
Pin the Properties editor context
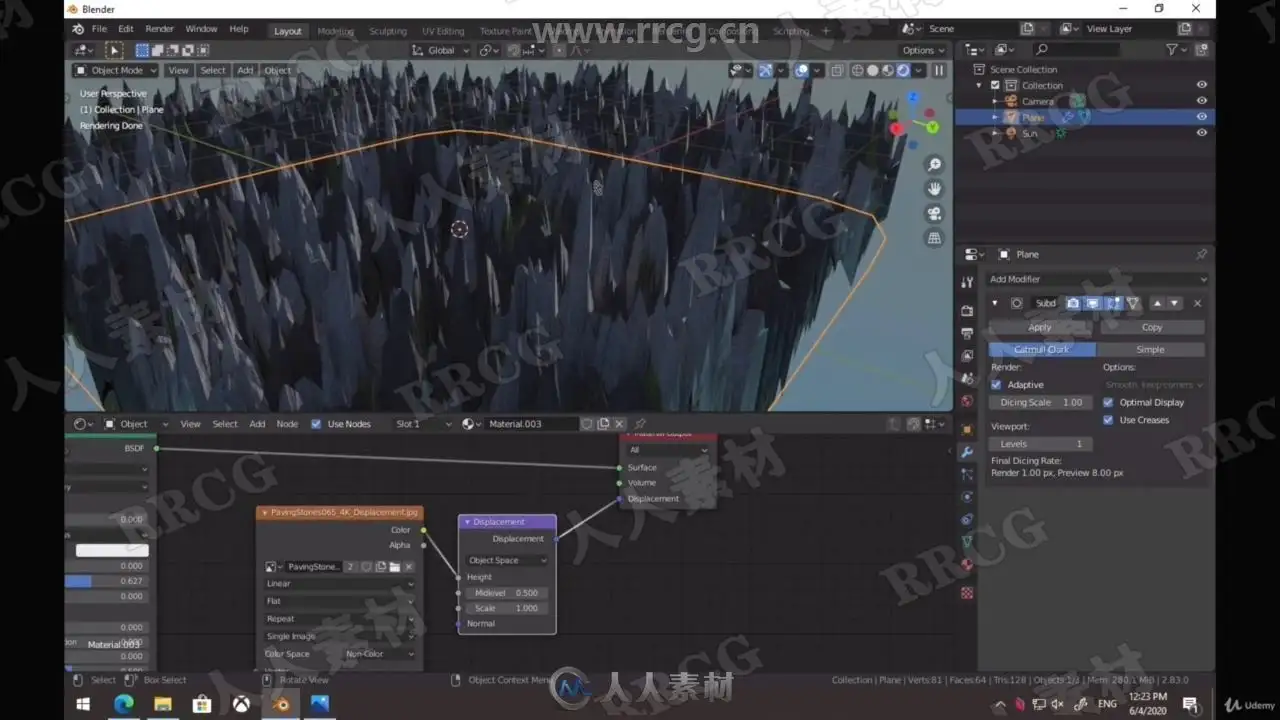(x=1201, y=254)
